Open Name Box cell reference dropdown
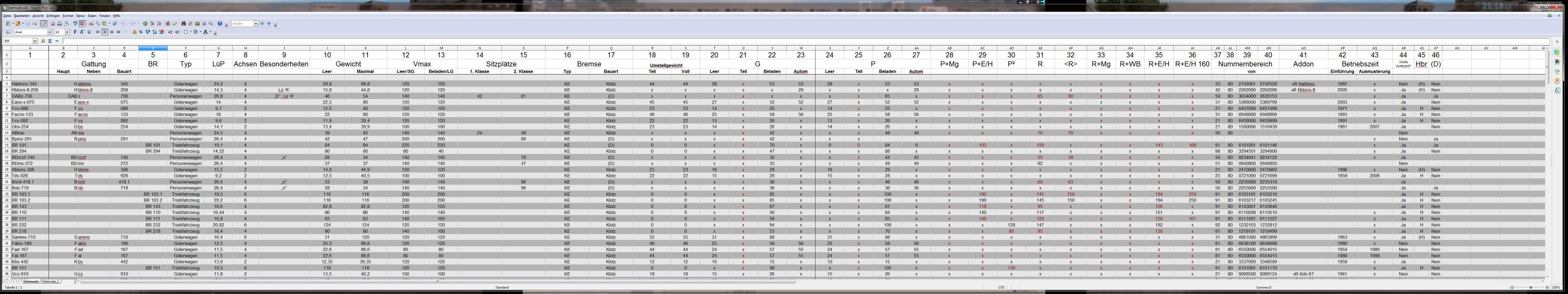This screenshot has width=1568, height=294. point(35,41)
